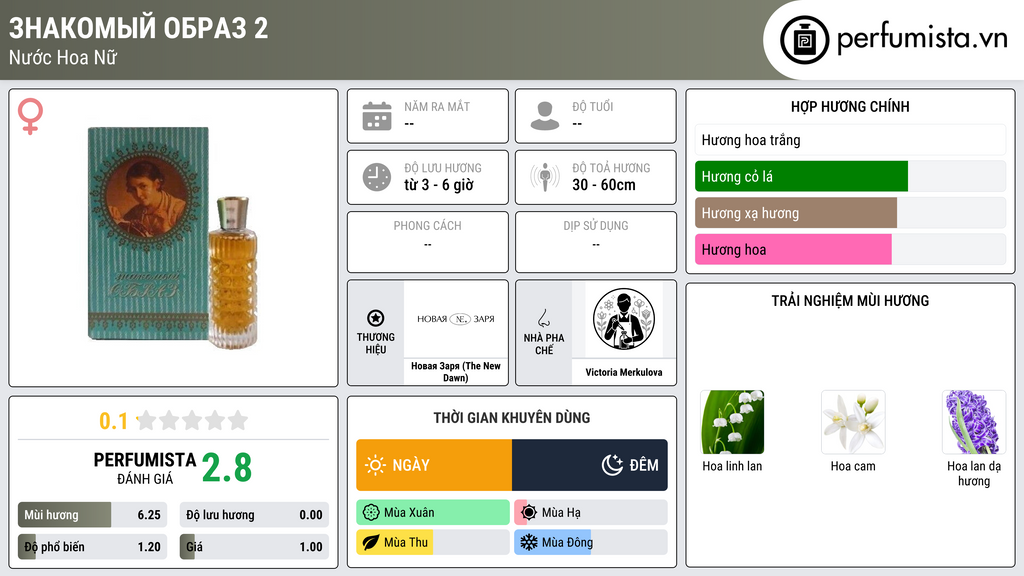
Task: Click the Hương hoa trắng accord bar
Action: (850, 140)
